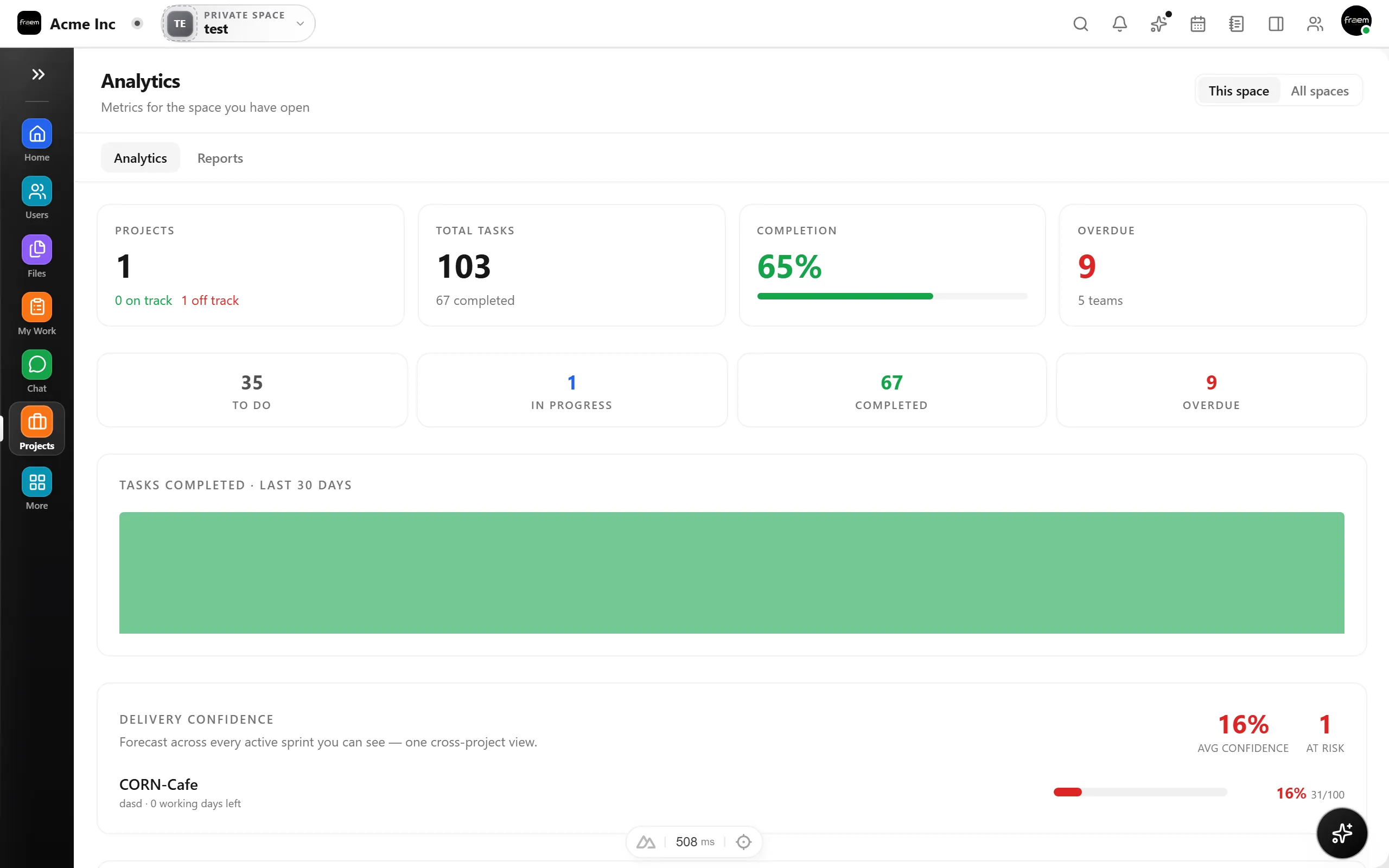
Task: Switch scope to All spaces
Action: [x=1320, y=91]
